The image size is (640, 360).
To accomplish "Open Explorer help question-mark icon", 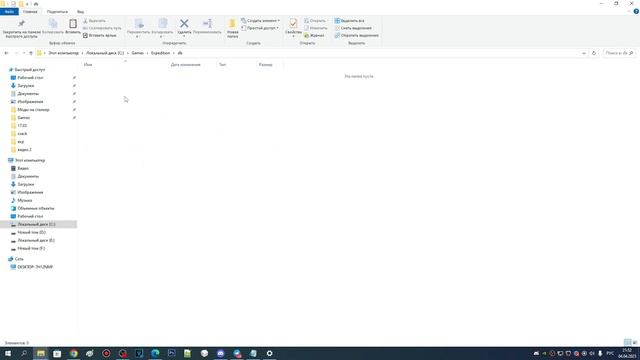I will (636, 11).
